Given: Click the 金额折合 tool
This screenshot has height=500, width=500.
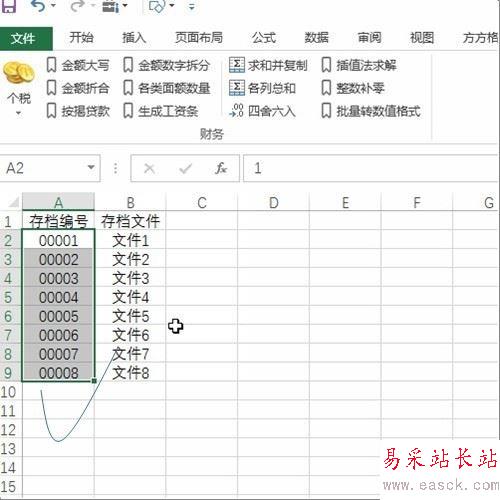Looking at the screenshot, I should pos(77,88).
